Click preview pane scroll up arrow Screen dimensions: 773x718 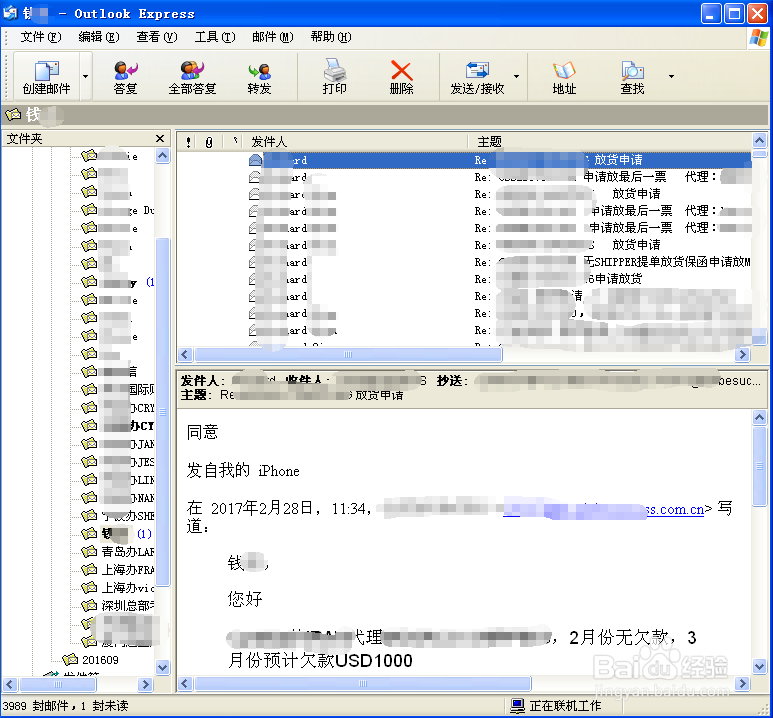tap(760, 418)
